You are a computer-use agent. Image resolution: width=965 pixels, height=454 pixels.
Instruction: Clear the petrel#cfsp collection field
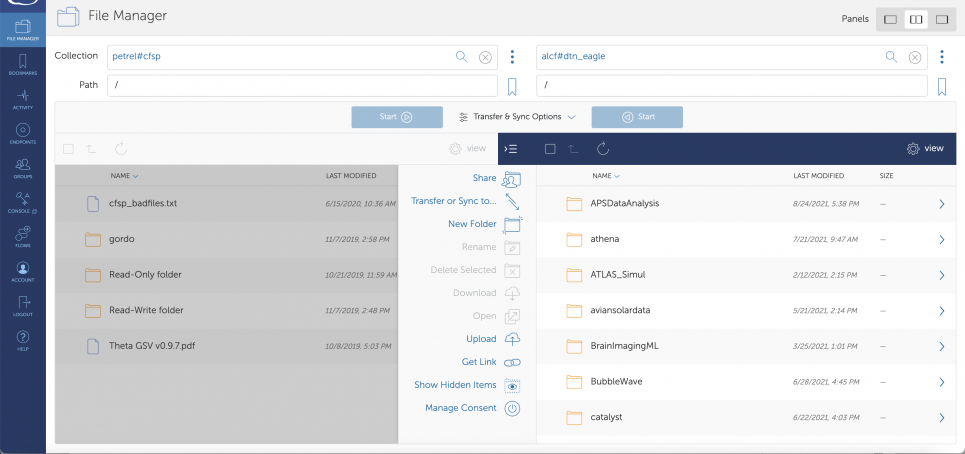pos(485,57)
